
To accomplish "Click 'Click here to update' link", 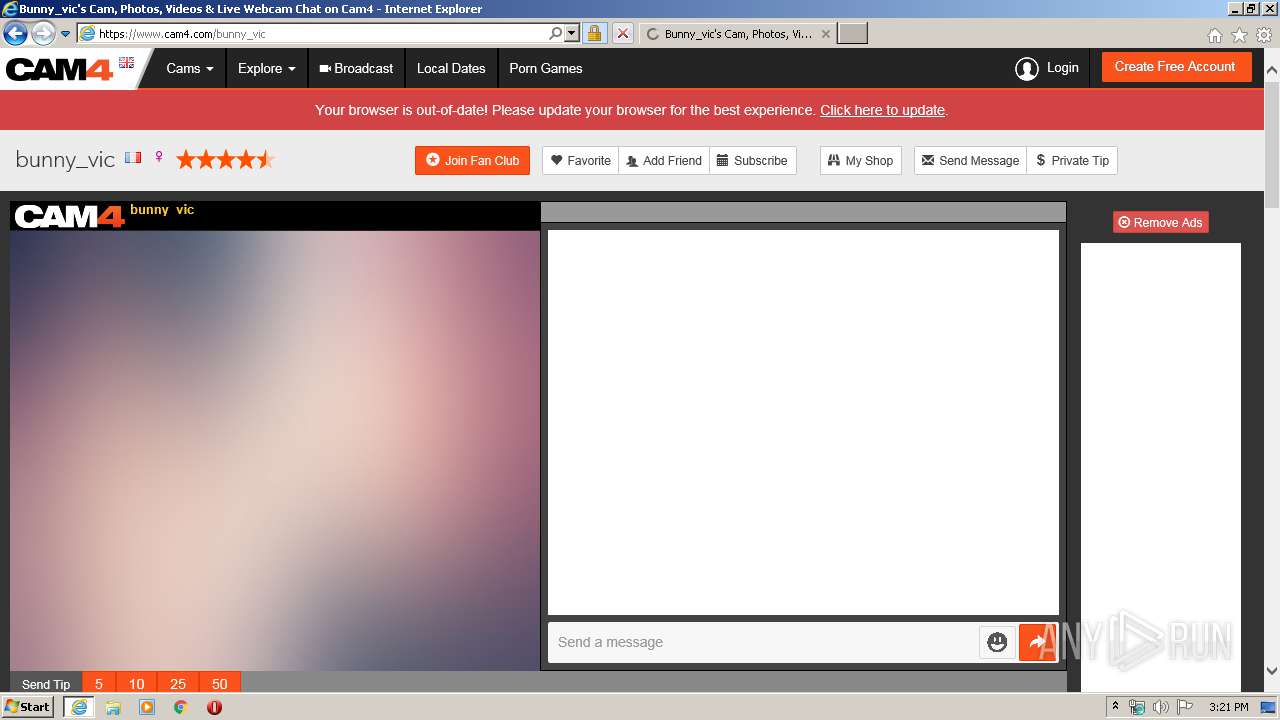I will (x=883, y=110).
